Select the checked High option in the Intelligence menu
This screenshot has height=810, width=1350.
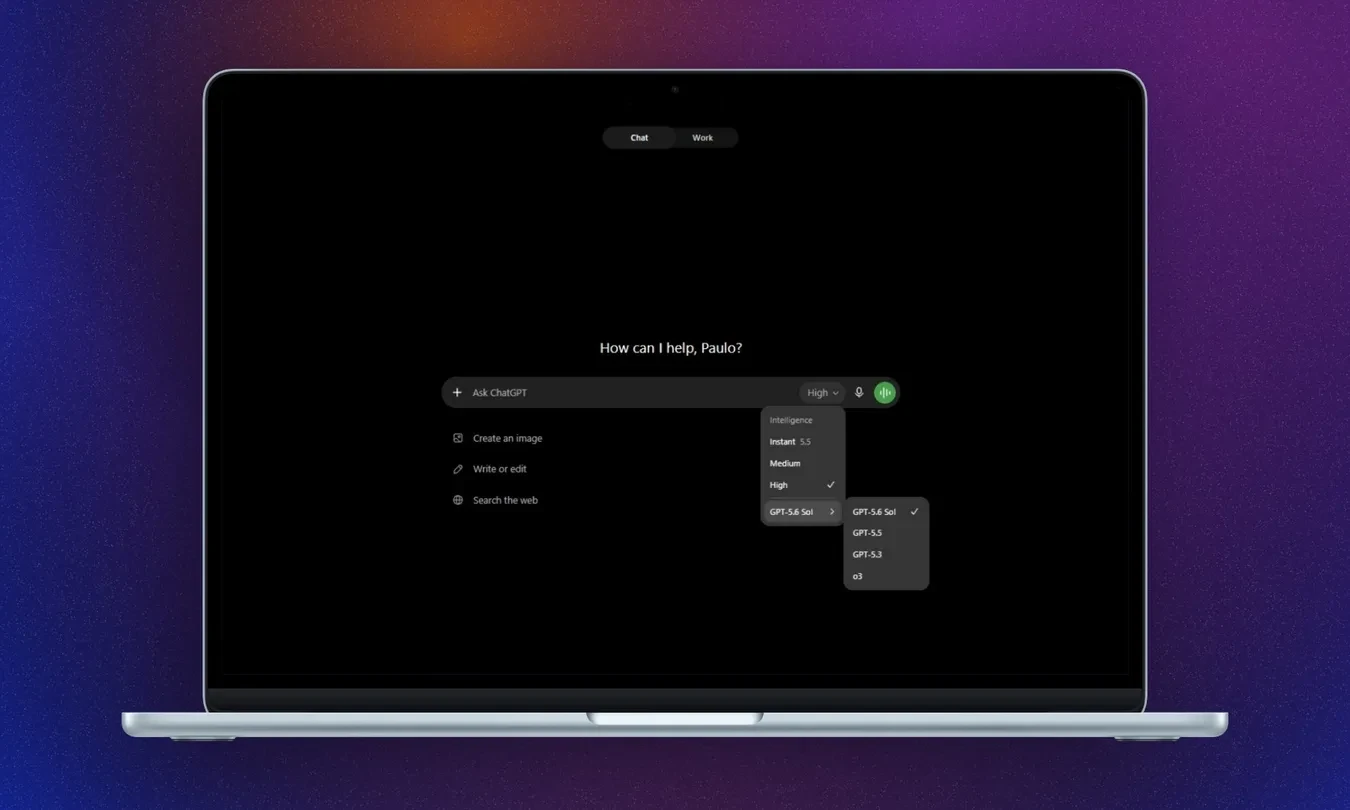803,485
